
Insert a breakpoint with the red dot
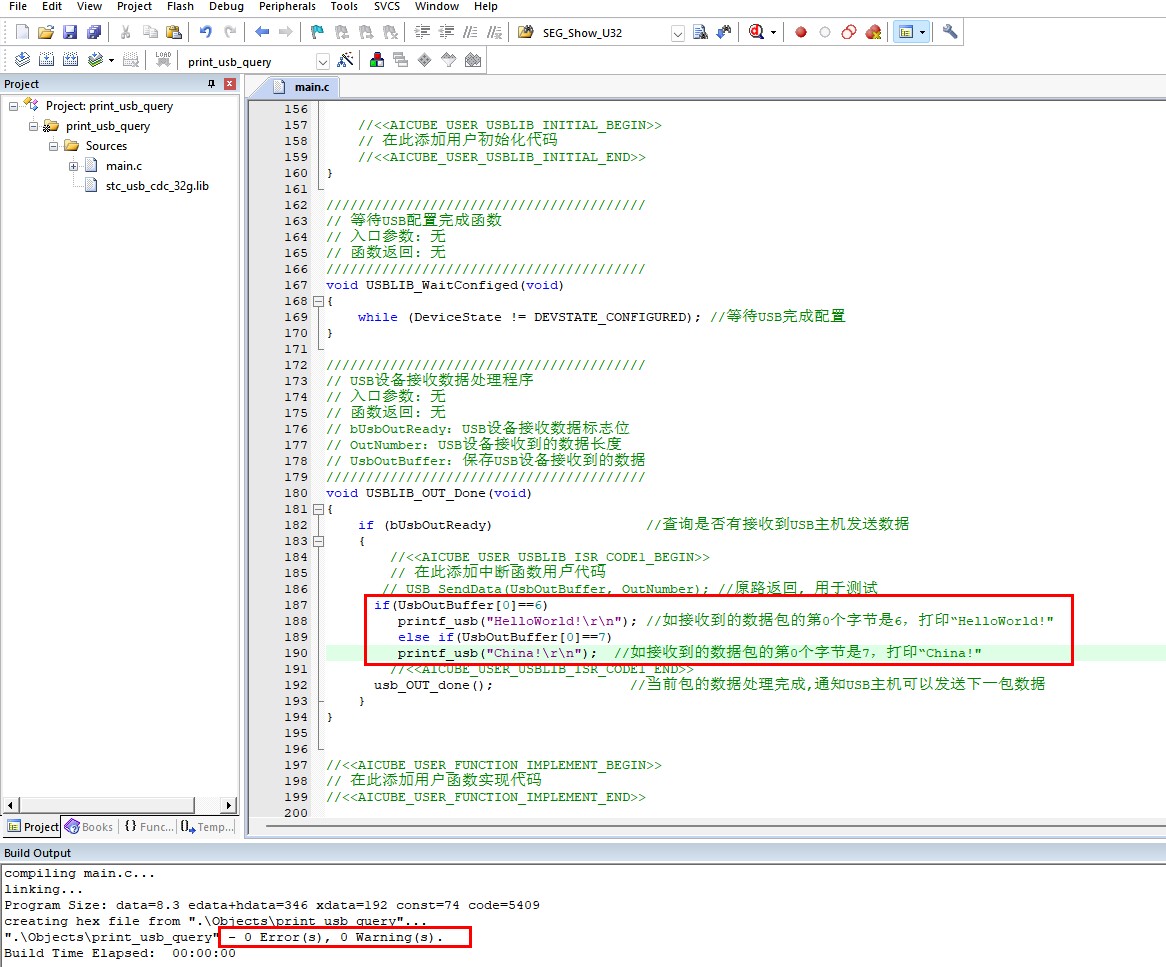(801, 32)
